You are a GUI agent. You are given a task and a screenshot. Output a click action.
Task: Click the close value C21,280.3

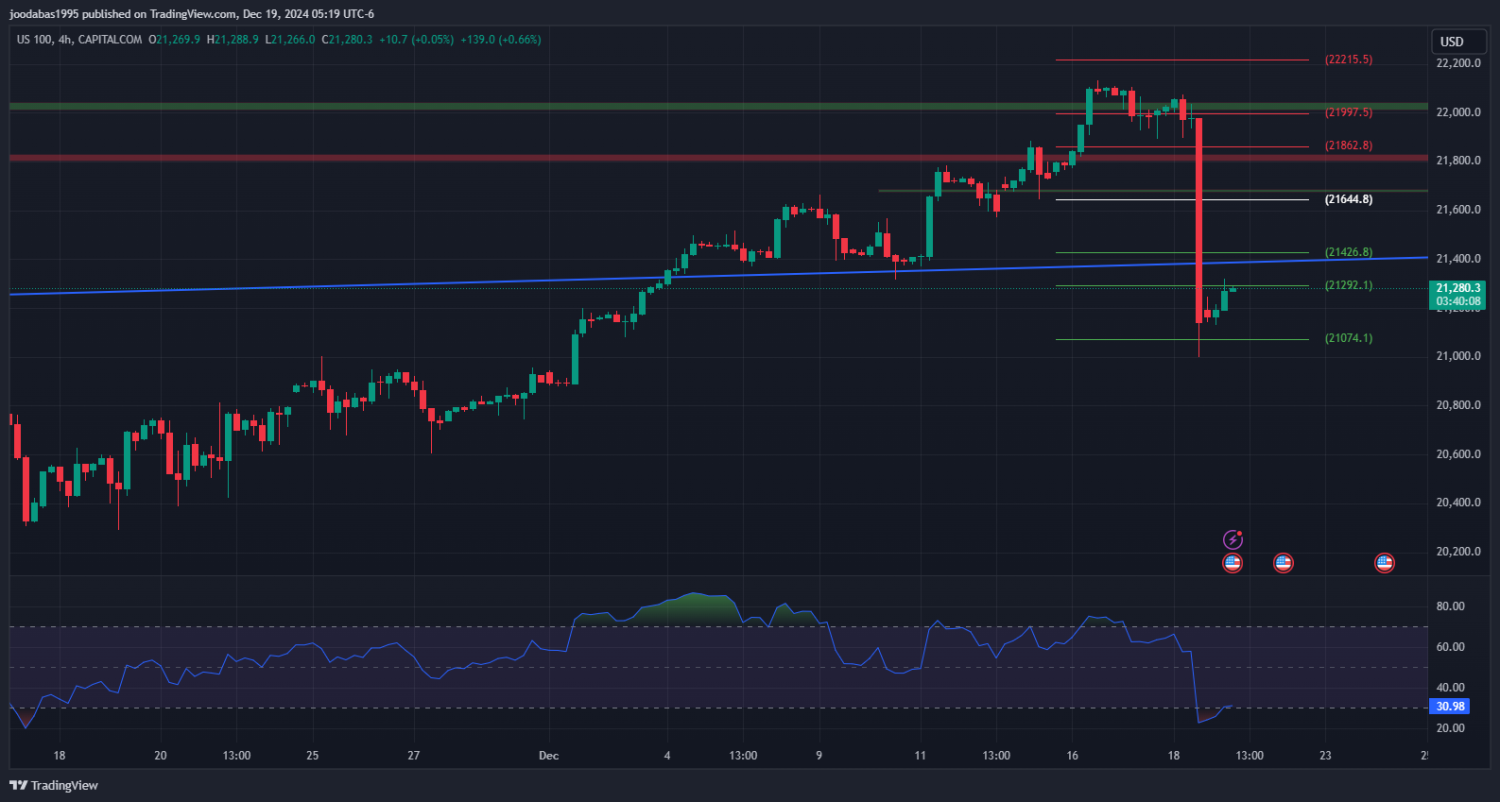pyautogui.click(x=347, y=39)
